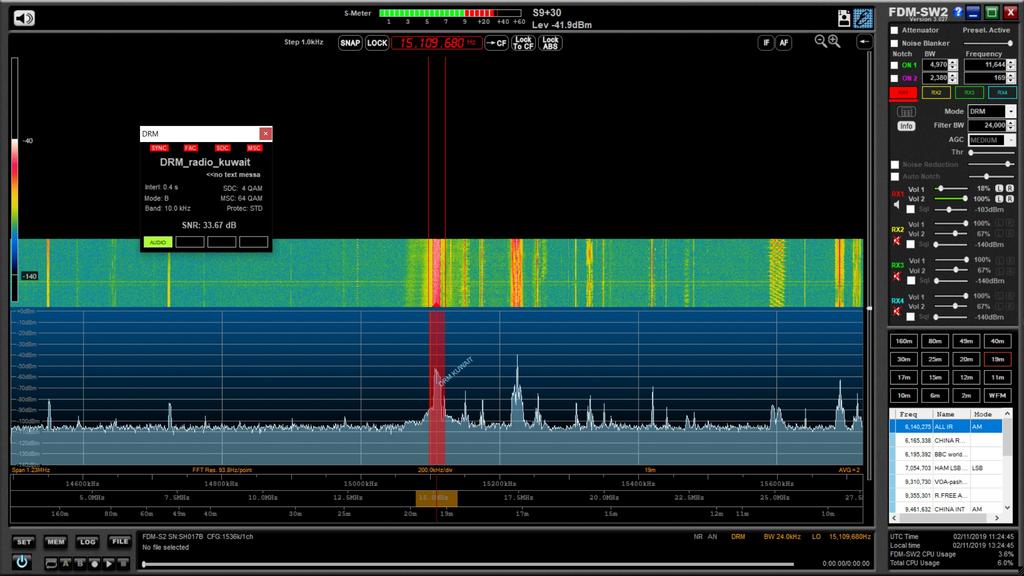
Task: Select the WFM band button
Action: pyautogui.click(x=997, y=396)
